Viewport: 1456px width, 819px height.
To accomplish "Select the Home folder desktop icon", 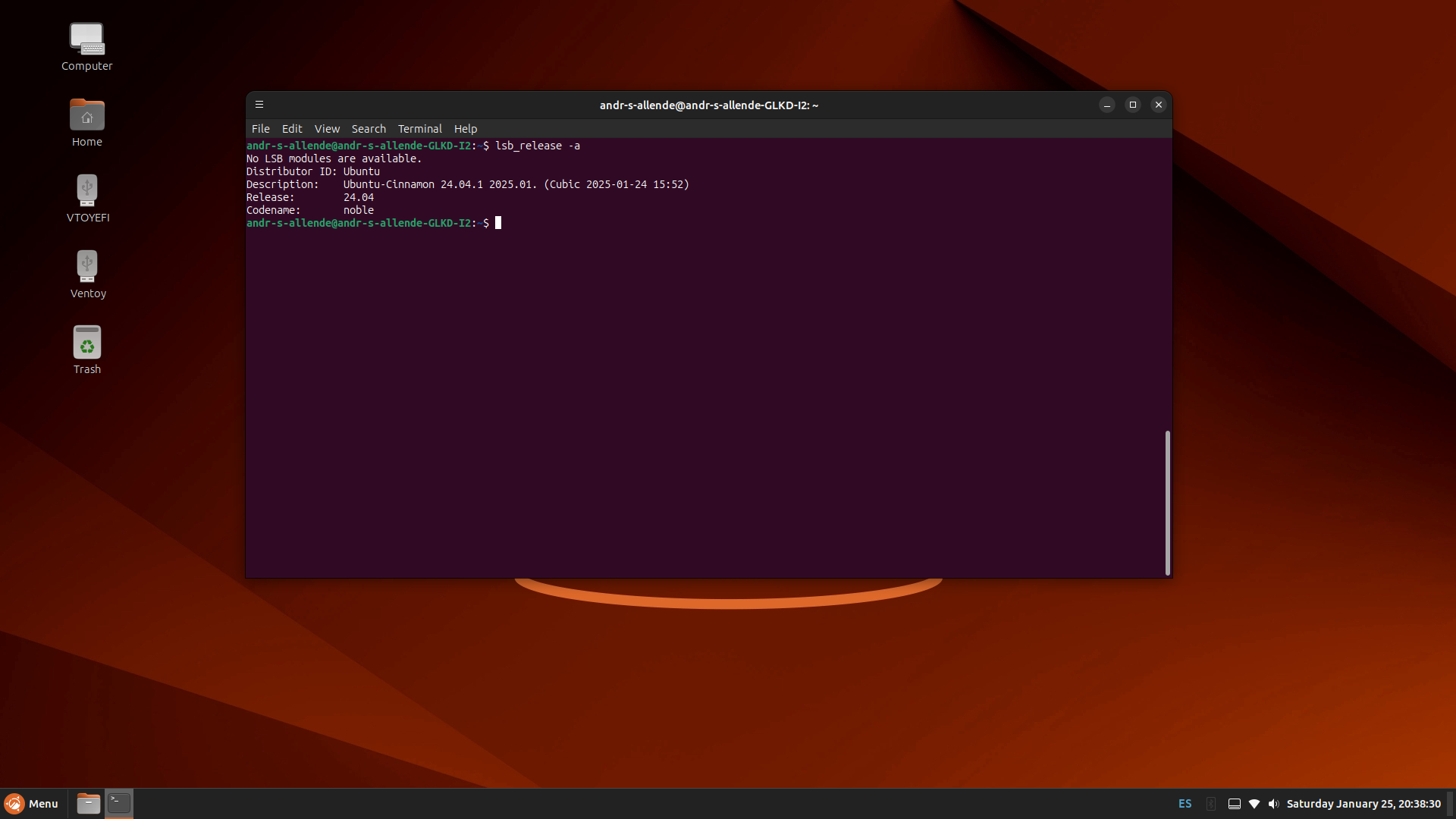I will tap(87, 115).
